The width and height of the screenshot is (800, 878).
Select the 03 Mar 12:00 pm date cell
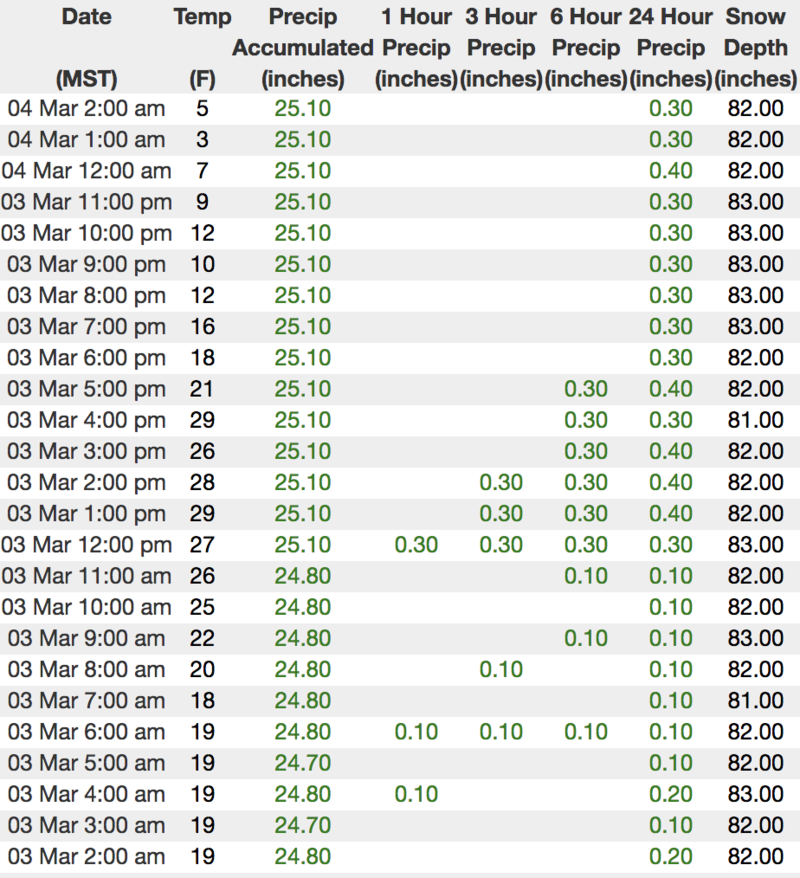[x=86, y=545]
